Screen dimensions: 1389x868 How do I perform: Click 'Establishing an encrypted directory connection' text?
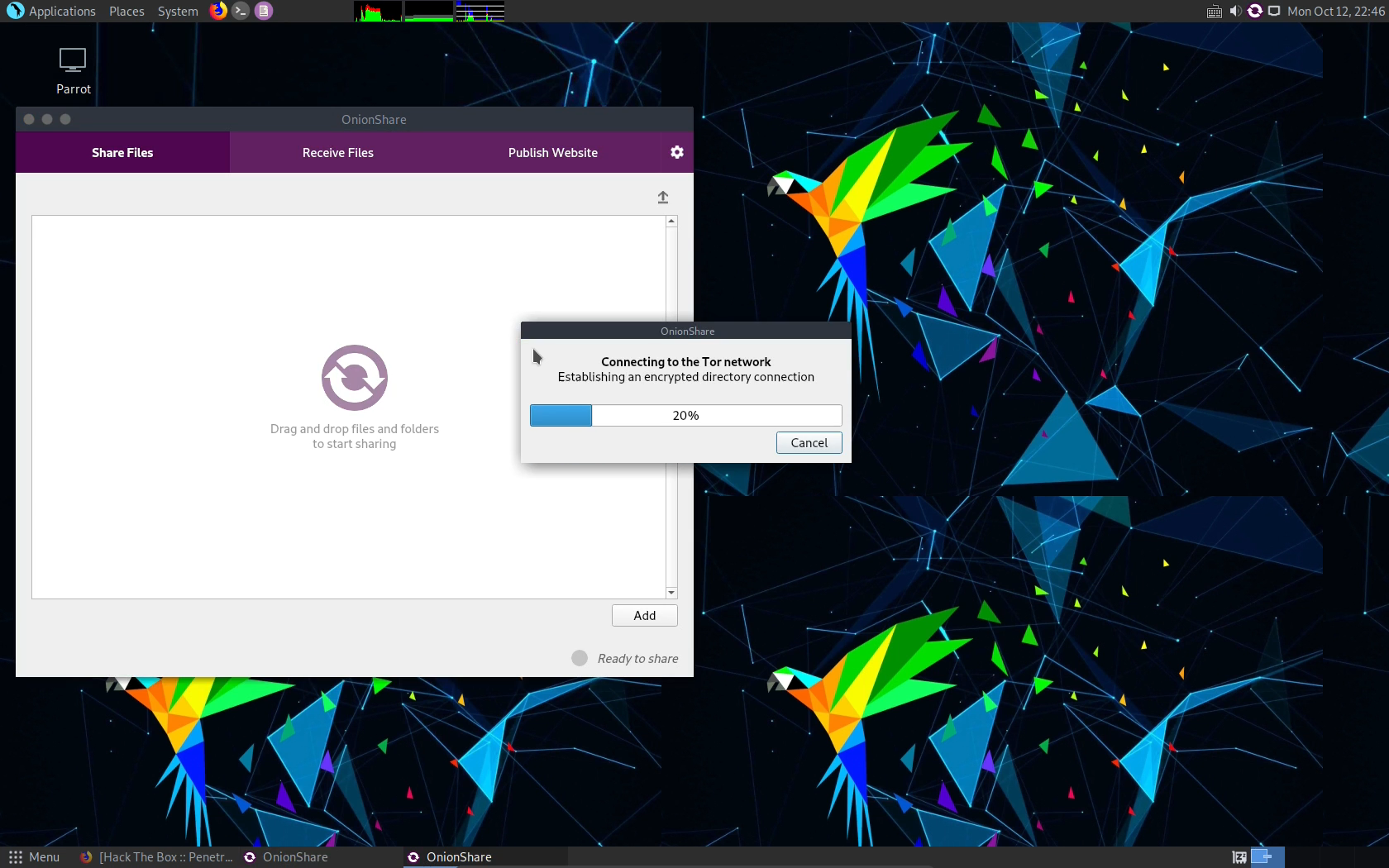685,377
